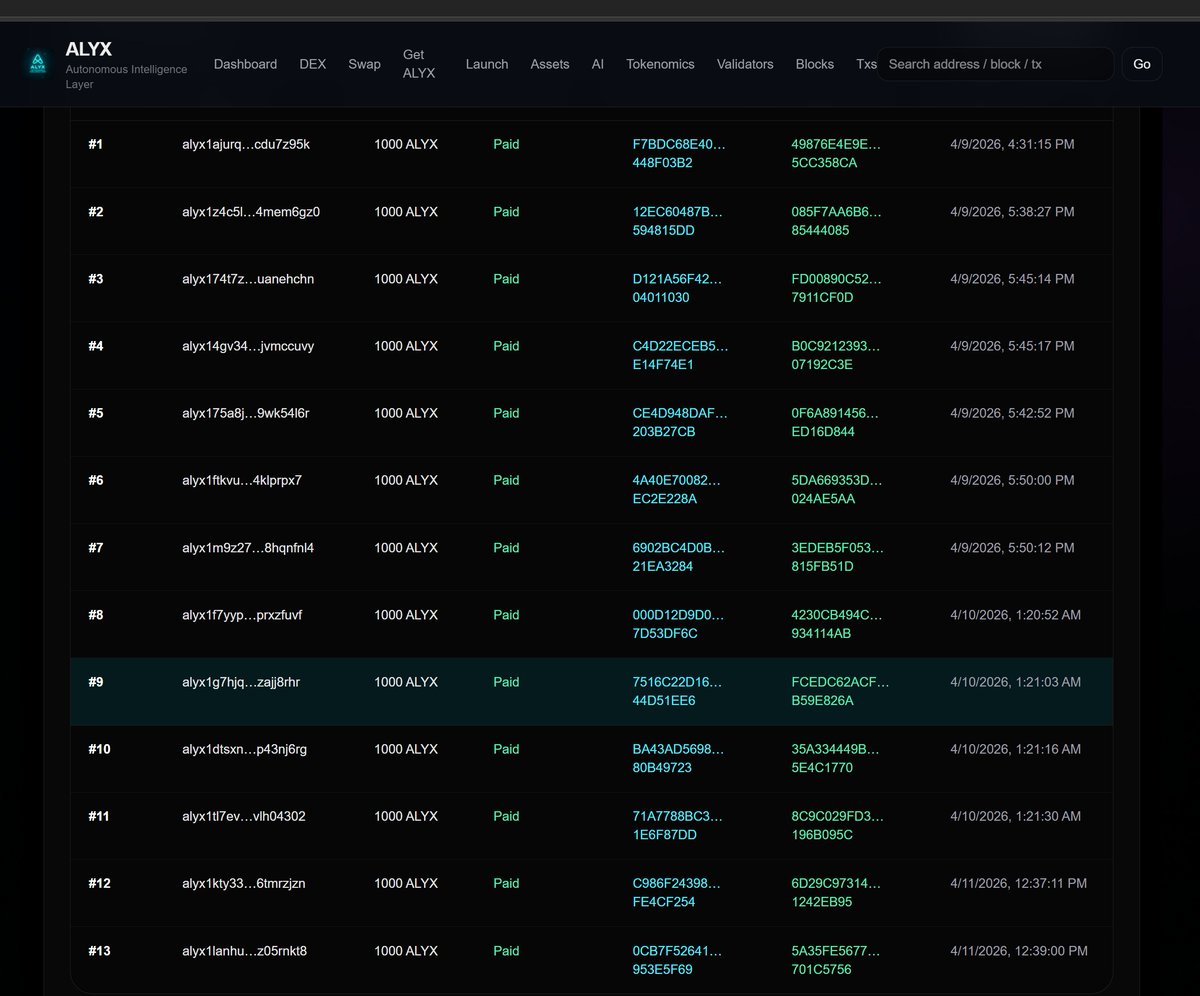
Task: Open green hash 35A334449B…5E4C1770
Action: click(836, 758)
